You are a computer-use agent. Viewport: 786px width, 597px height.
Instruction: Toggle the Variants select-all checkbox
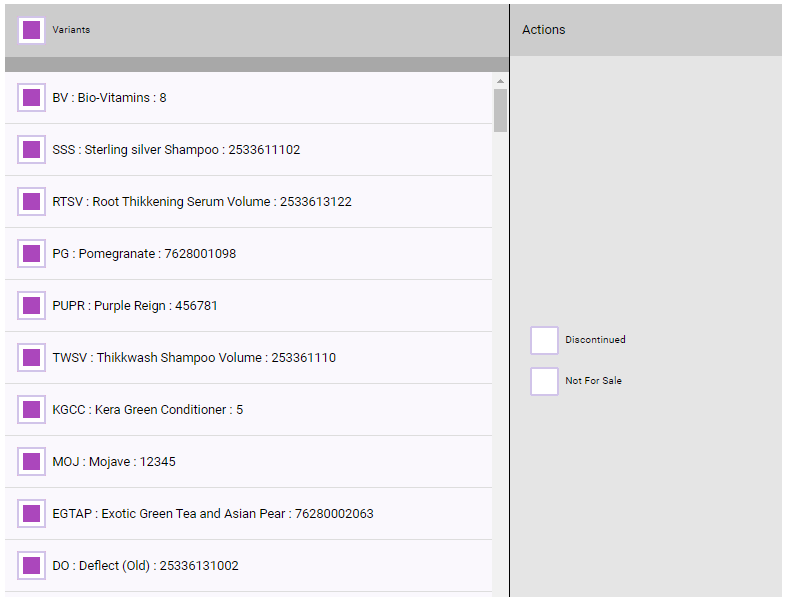[31, 30]
